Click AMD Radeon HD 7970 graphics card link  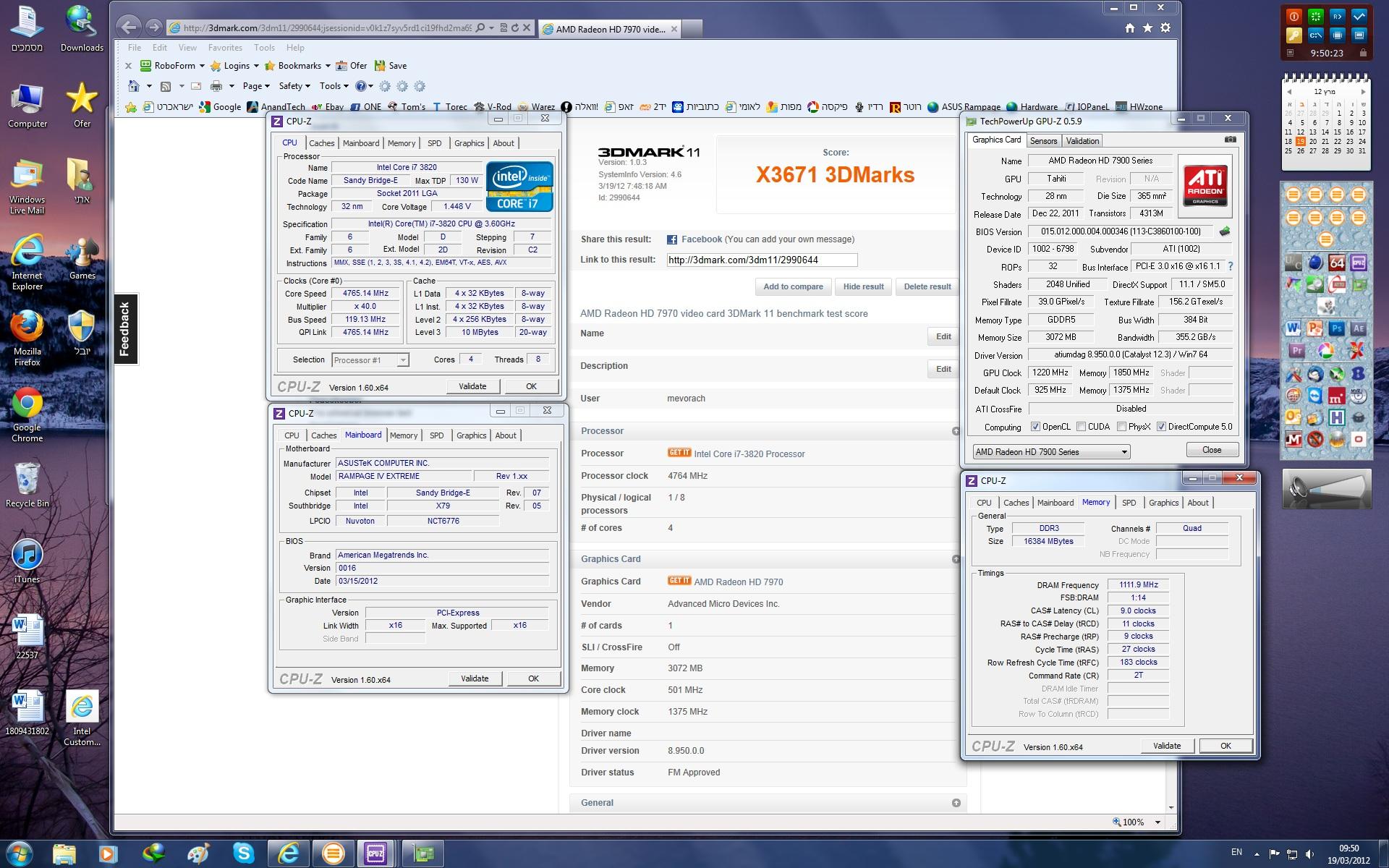pos(739,582)
